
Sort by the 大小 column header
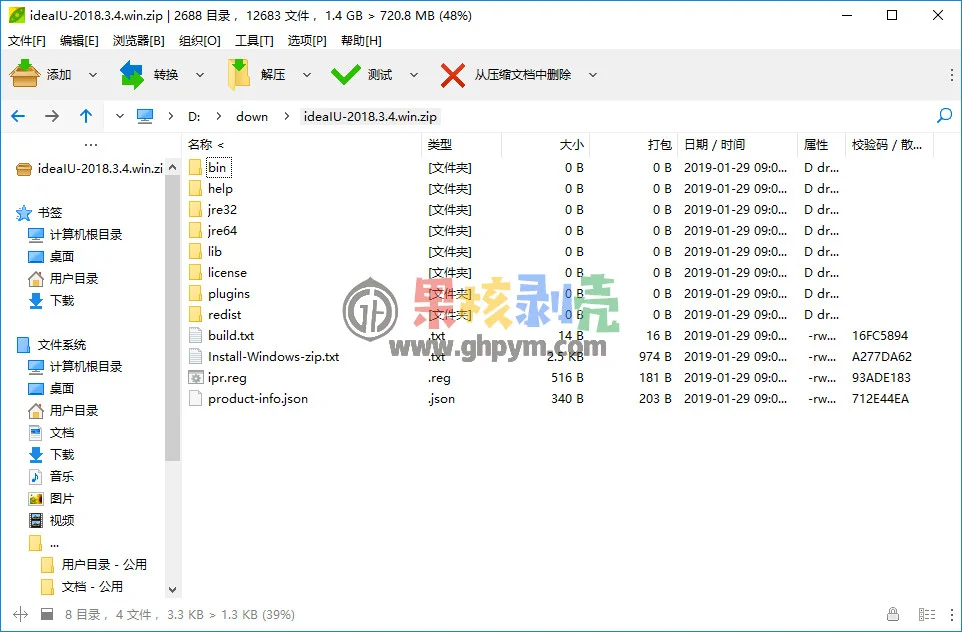(545, 145)
